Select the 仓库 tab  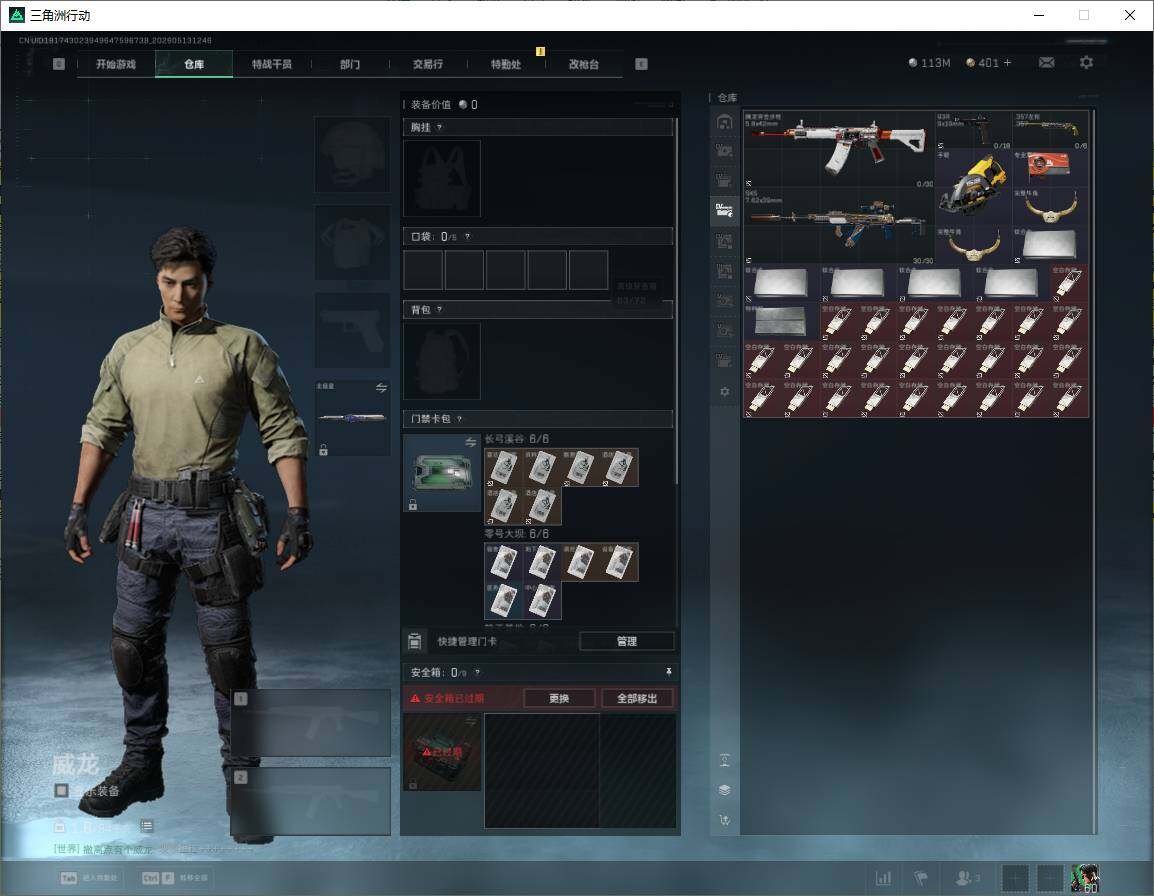pos(194,64)
